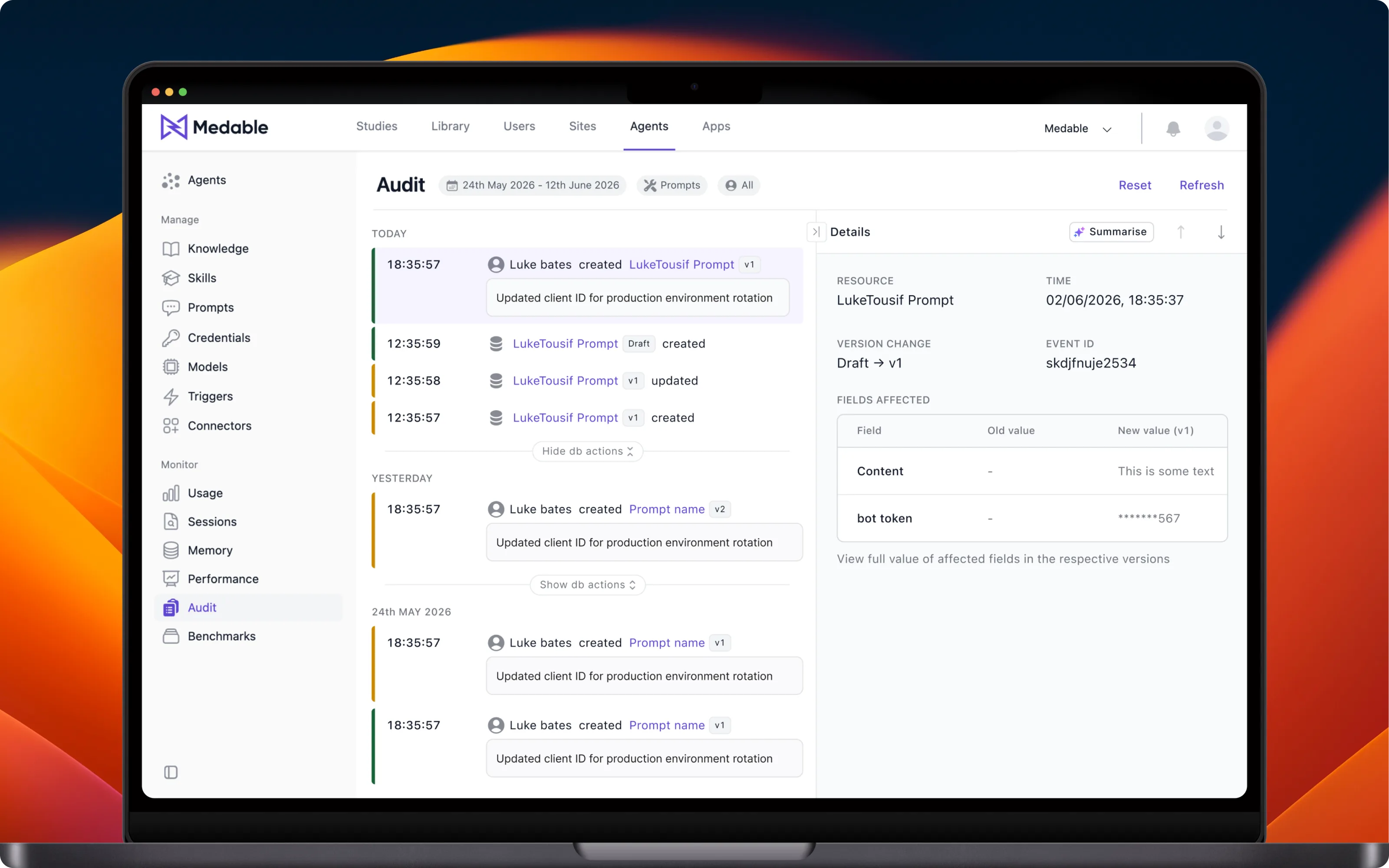Click the Refresh link

pyautogui.click(x=1201, y=185)
